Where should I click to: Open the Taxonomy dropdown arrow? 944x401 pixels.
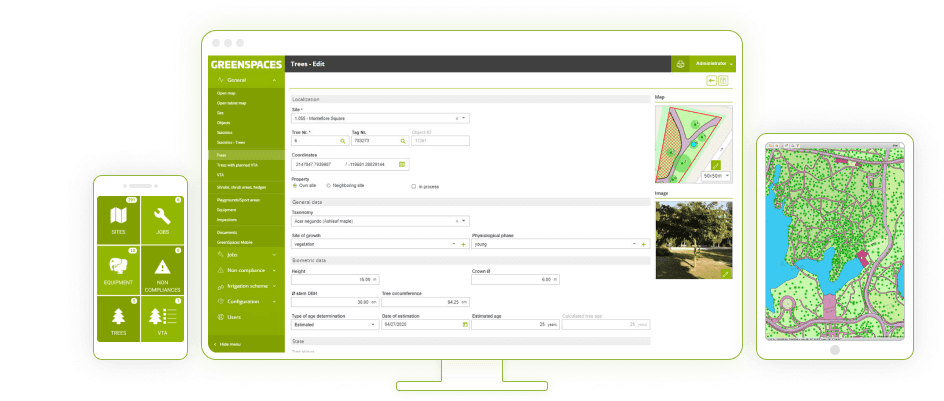464,221
